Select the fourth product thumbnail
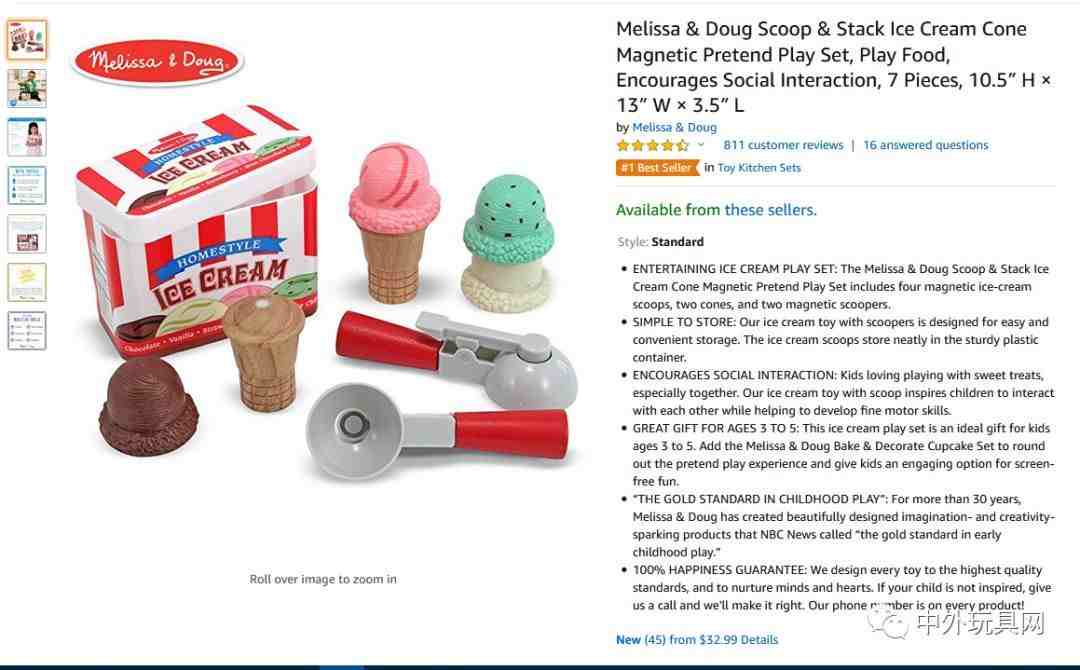This screenshot has width=1080, height=670. coord(27,185)
